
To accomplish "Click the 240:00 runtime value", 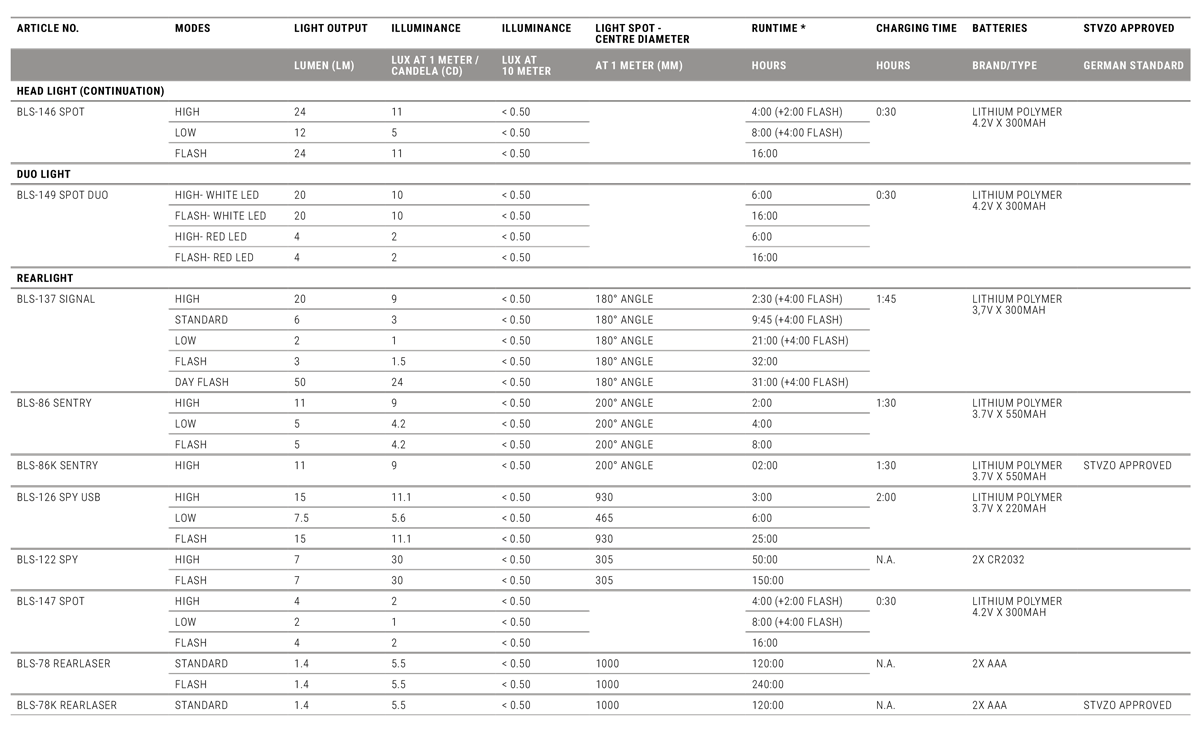I will click(768, 684).
